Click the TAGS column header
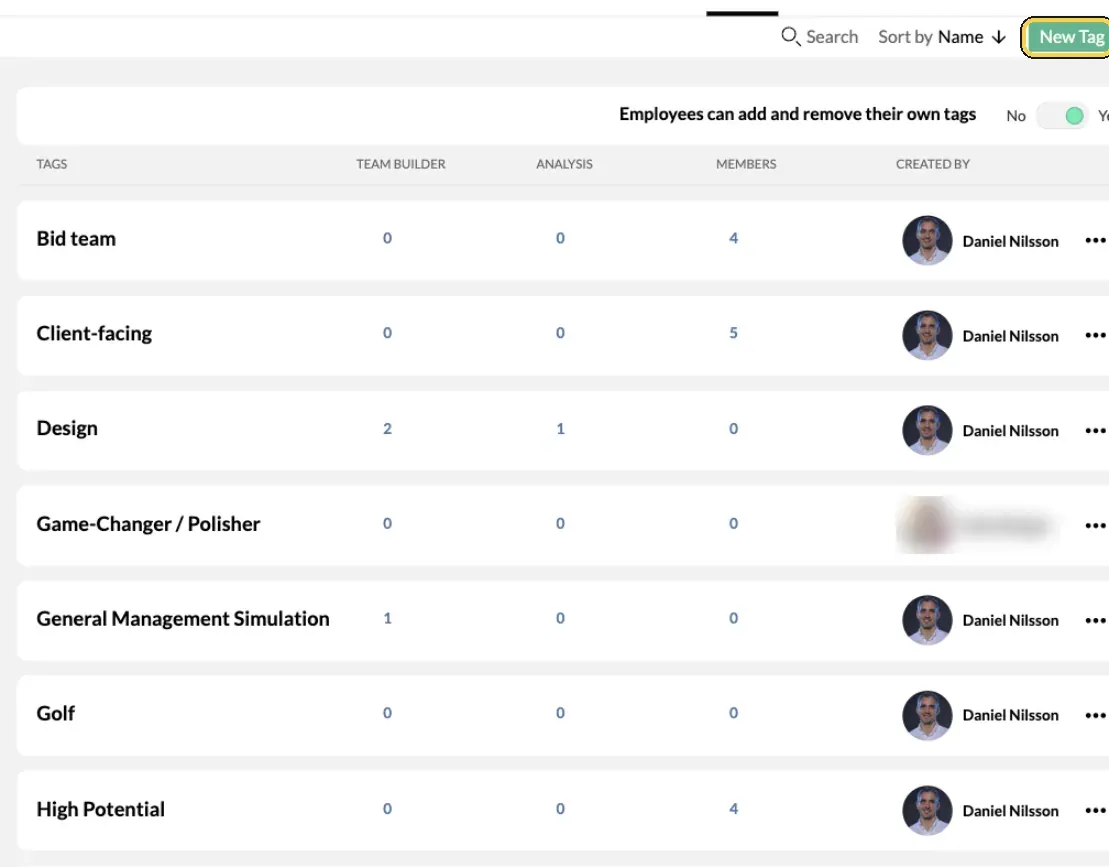This screenshot has height=867, width=1109. tap(52, 164)
